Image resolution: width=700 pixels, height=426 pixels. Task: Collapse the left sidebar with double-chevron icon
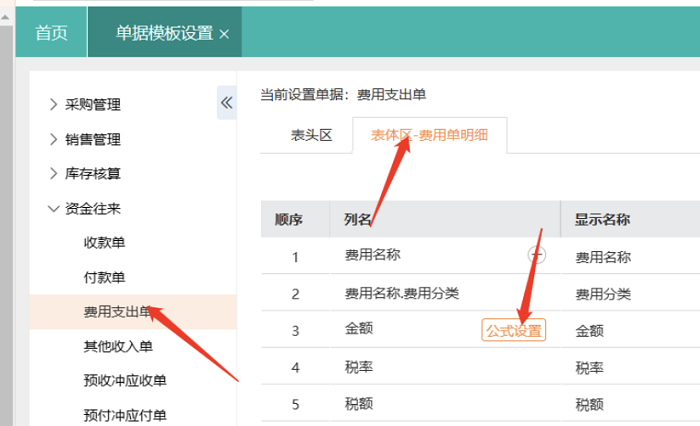227,103
